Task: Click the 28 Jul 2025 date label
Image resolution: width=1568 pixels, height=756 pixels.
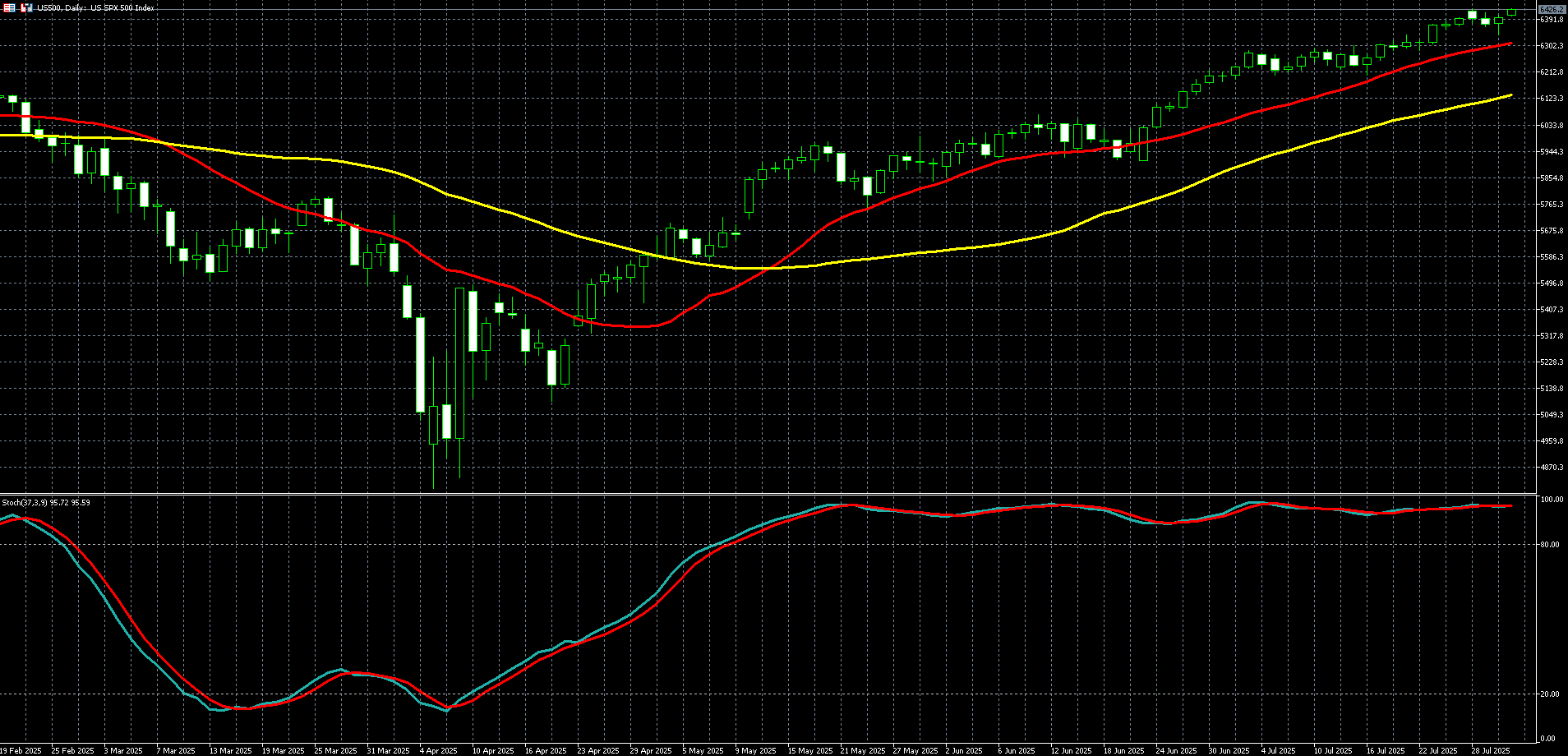Action: [1490, 750]
